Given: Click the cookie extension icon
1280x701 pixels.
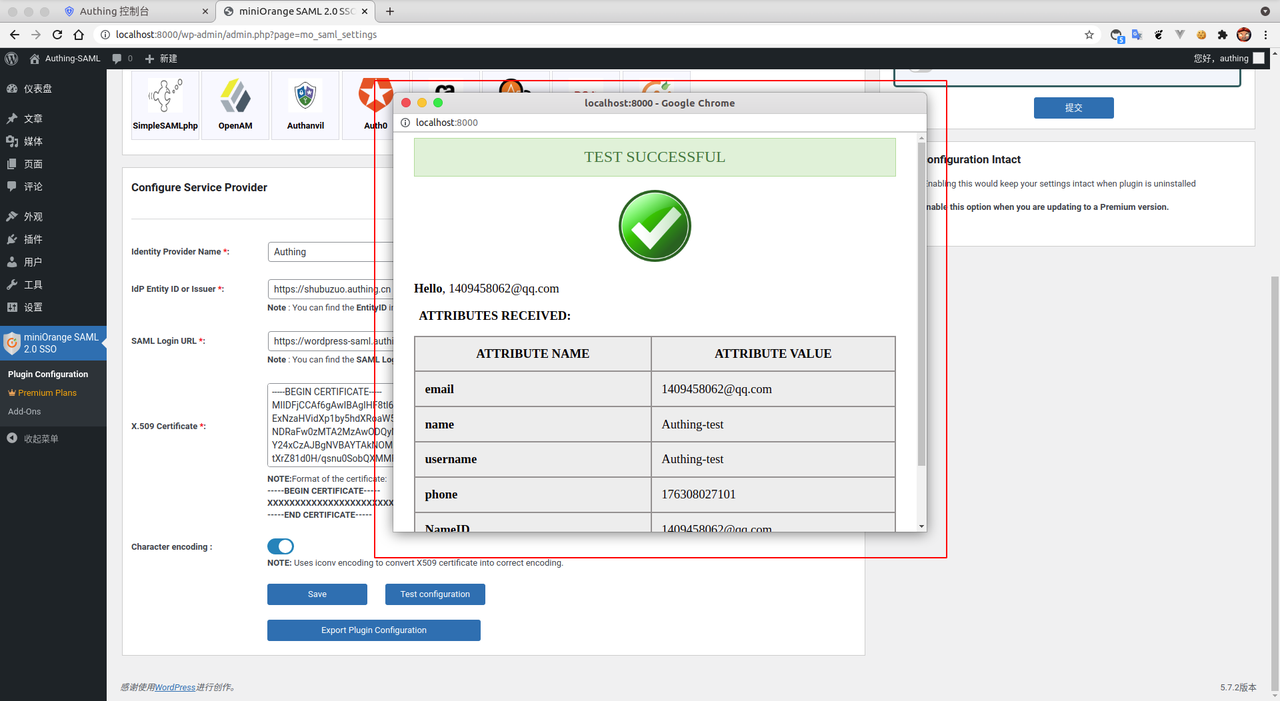Looking at the screenshot, I should tap(1201, 34).
